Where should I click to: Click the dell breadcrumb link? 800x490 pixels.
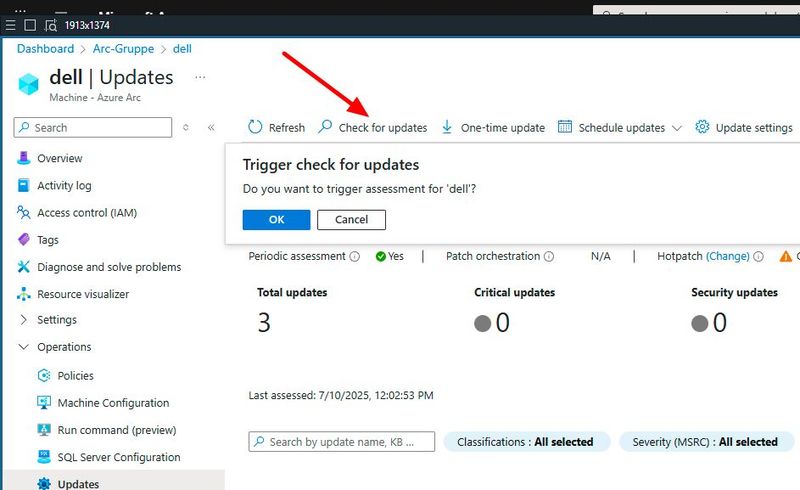[182, 48]
